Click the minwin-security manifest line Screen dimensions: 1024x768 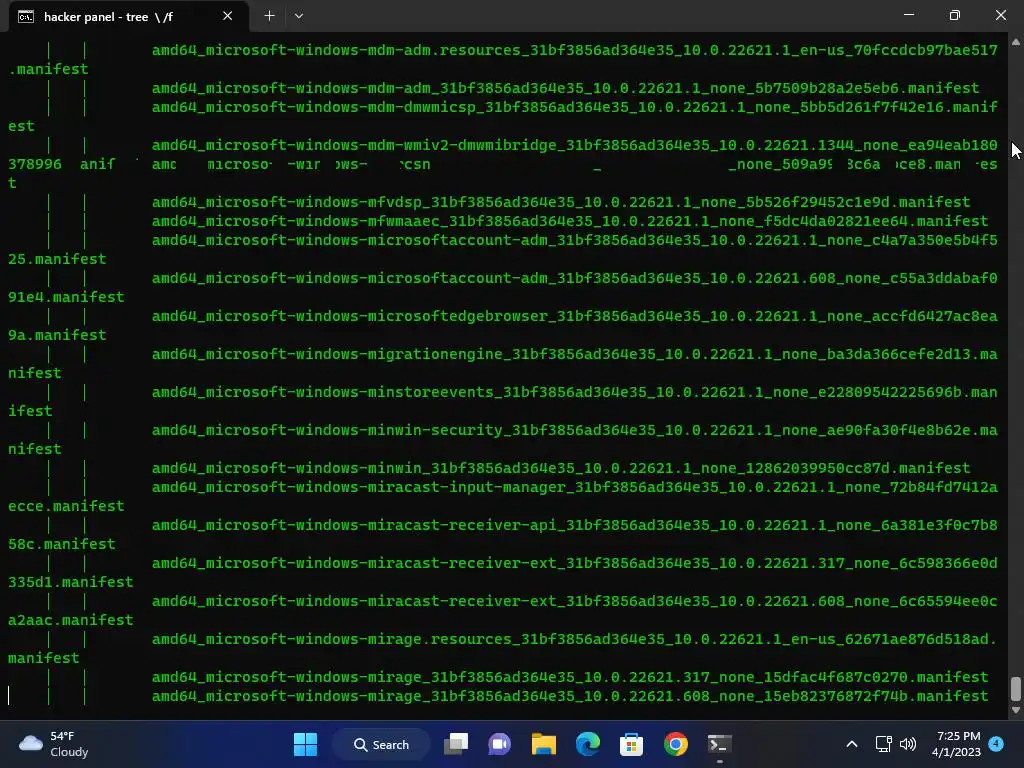pos(575,430)
